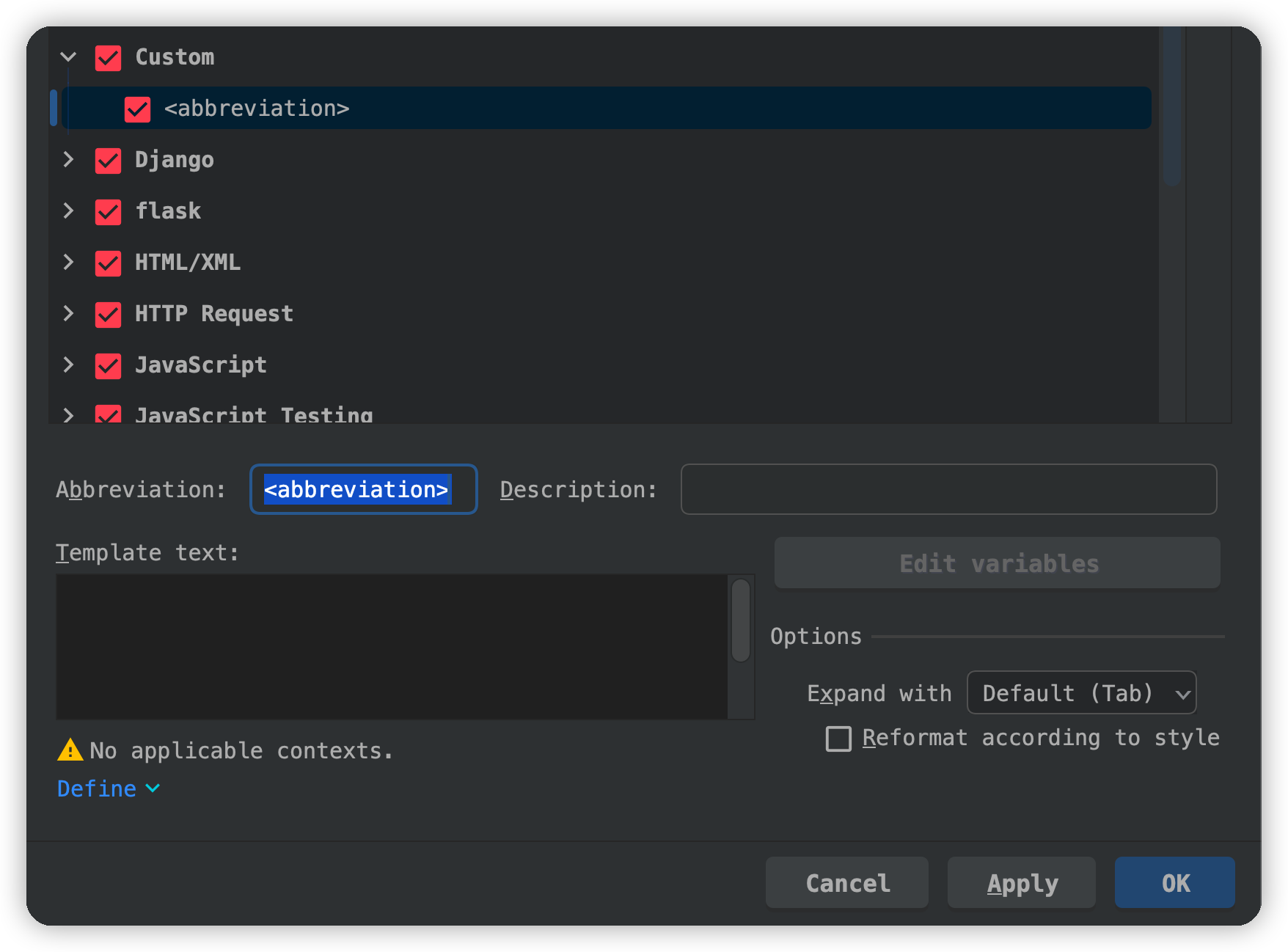
Task: Expand the JavaScript template group
Action: click(68, 365)
